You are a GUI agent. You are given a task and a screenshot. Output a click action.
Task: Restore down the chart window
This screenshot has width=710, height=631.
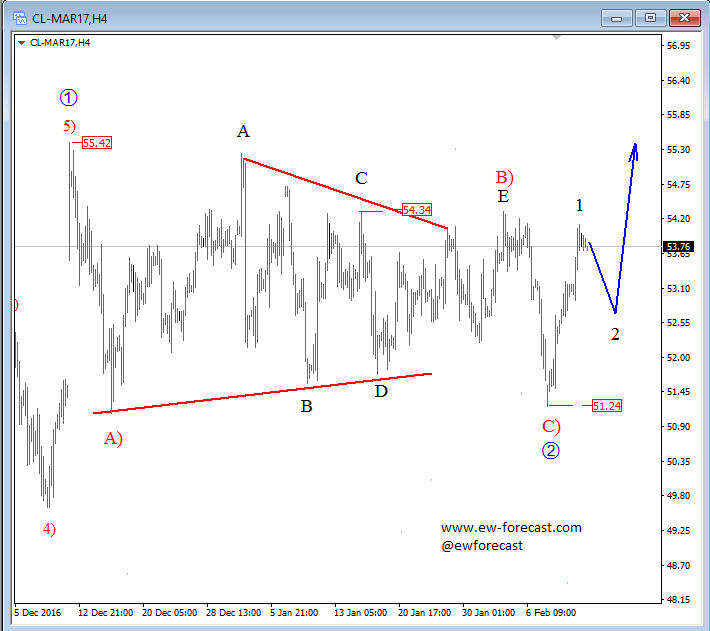tap(650, 17)
